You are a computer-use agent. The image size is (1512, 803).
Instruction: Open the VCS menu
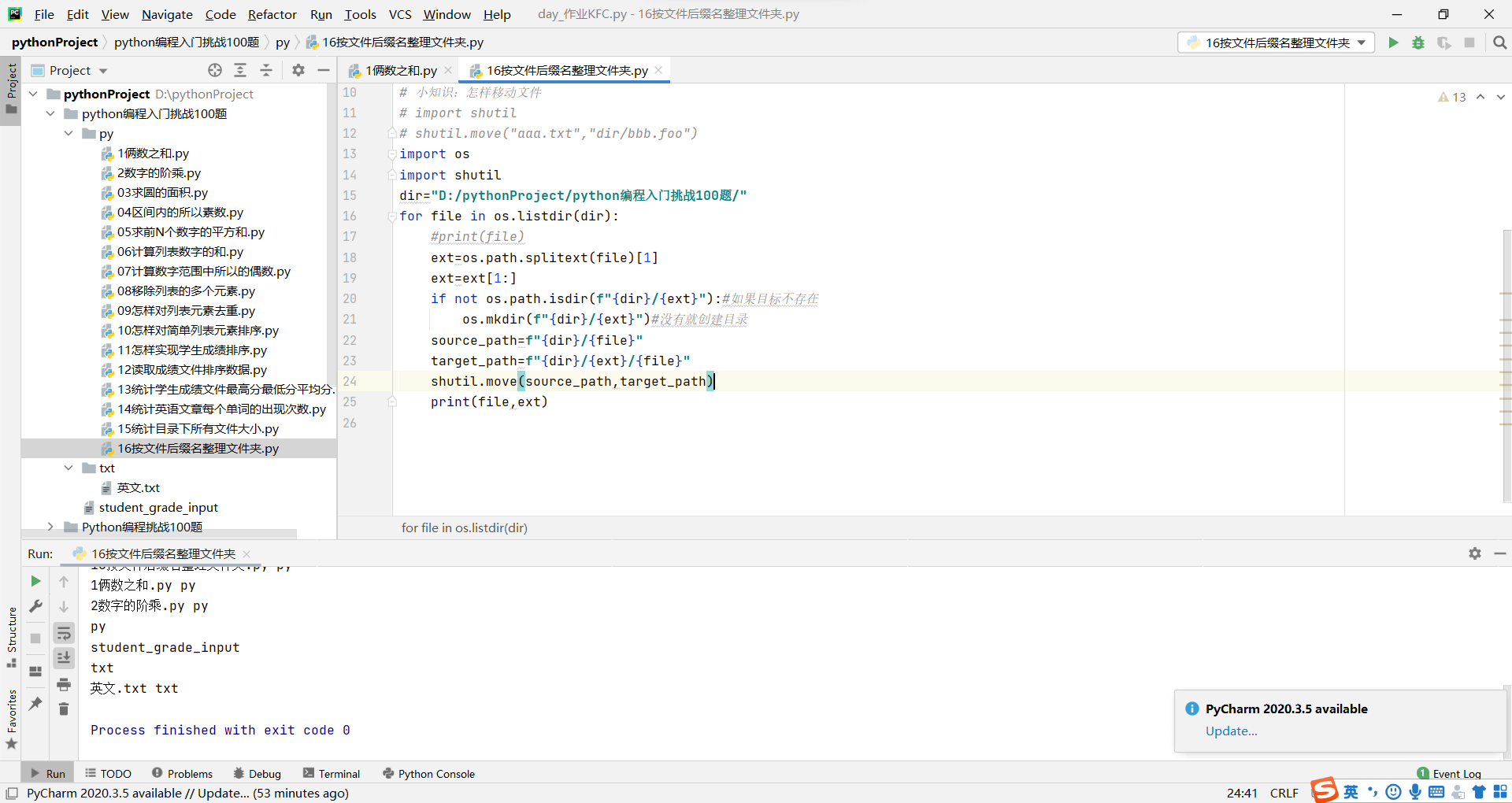pyautogui.click(x=400, y=14)
